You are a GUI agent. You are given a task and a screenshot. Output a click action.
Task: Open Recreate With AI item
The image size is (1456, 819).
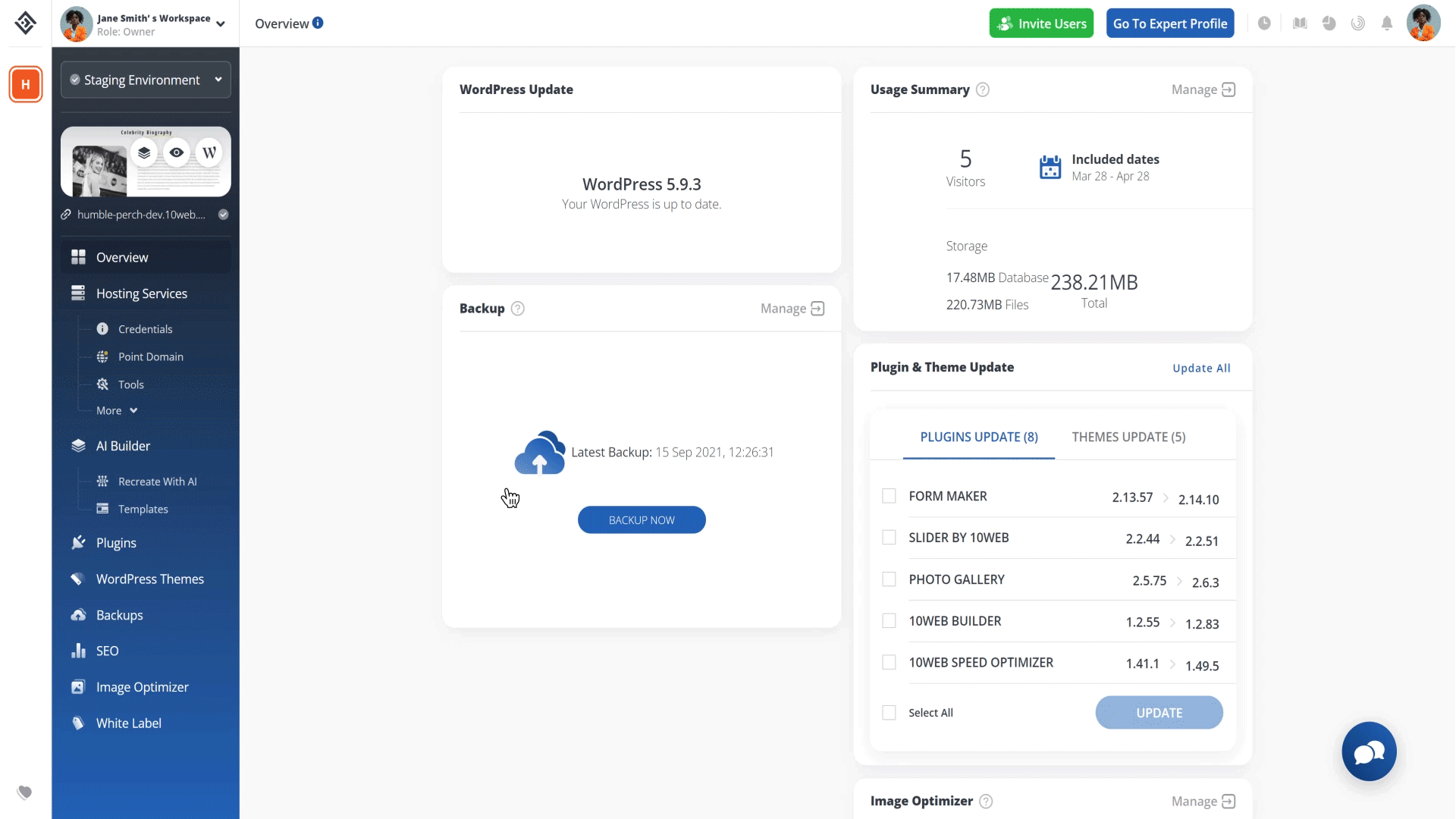(x=157, y=482)
